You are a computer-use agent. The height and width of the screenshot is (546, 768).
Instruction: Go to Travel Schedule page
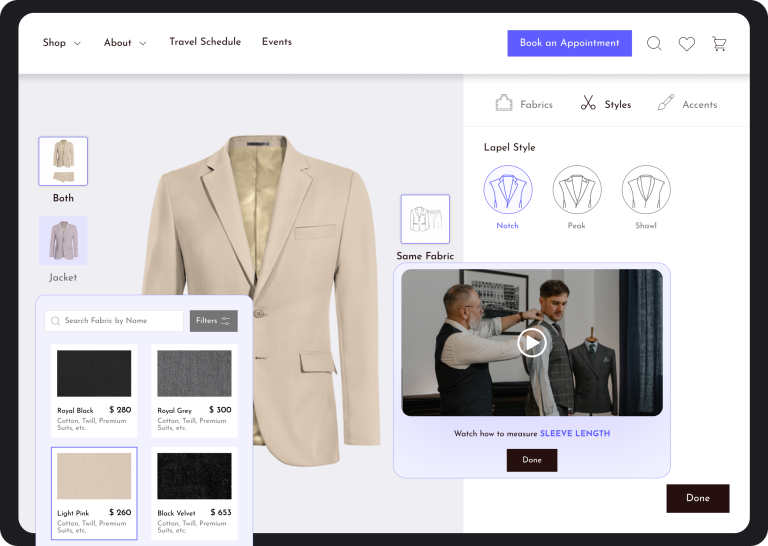pyautogui.click(x=205, y=42)
